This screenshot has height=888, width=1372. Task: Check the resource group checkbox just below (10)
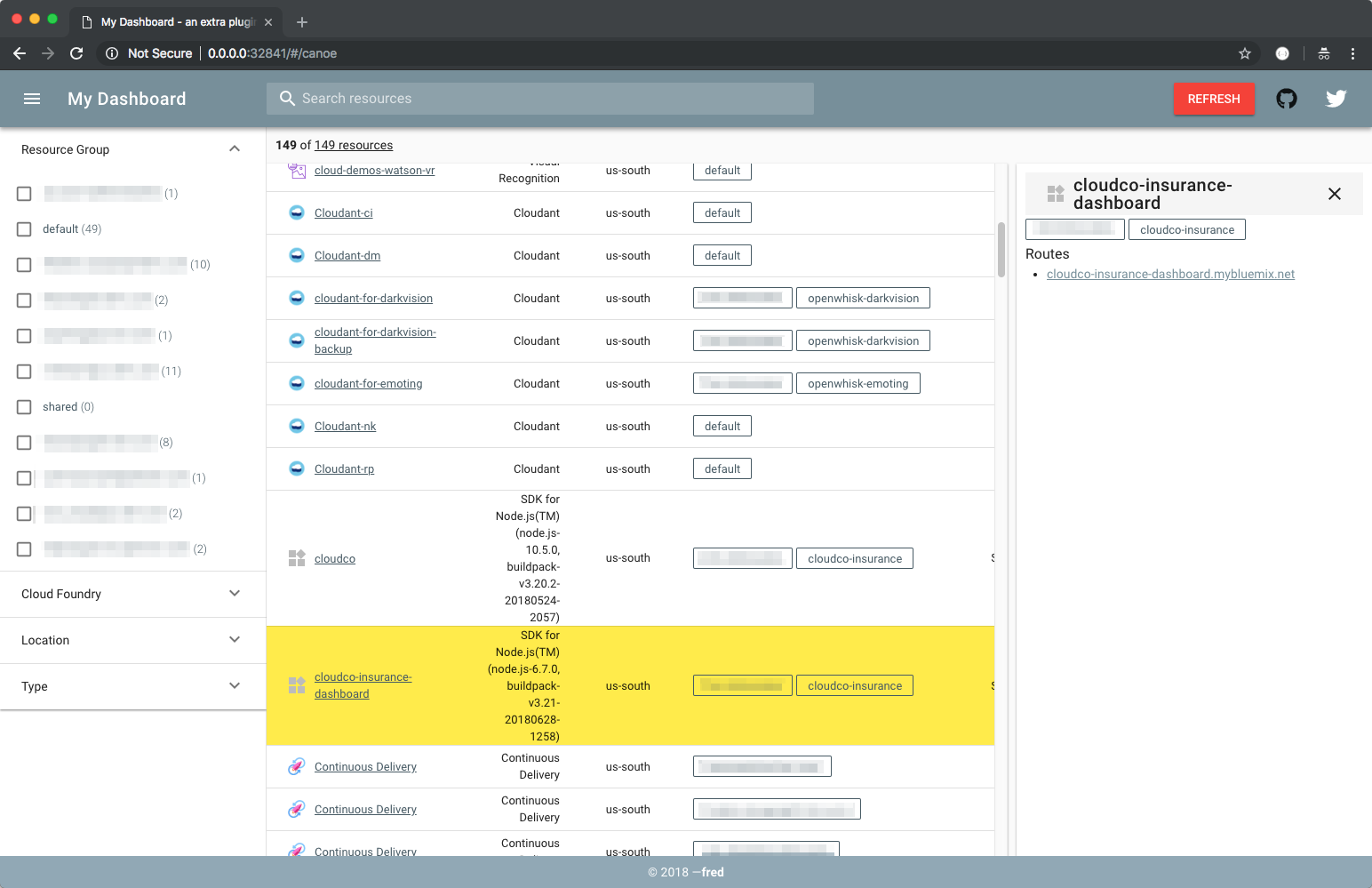pyautogui.click(x=24, y=300)
